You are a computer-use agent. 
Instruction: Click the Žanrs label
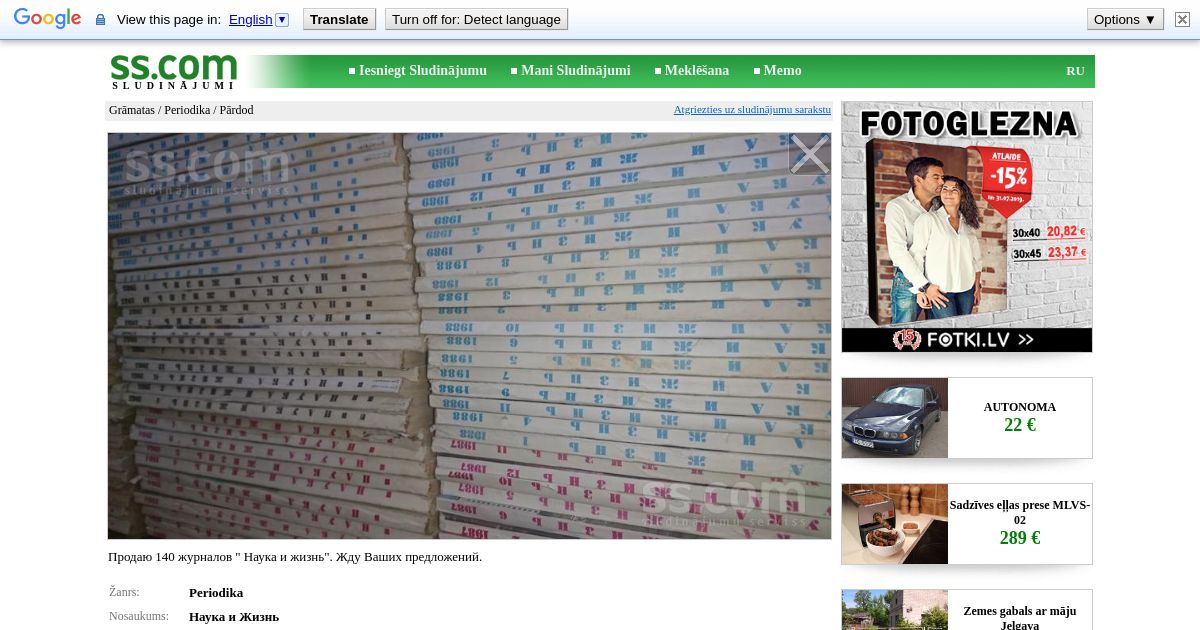coord(124,592)
